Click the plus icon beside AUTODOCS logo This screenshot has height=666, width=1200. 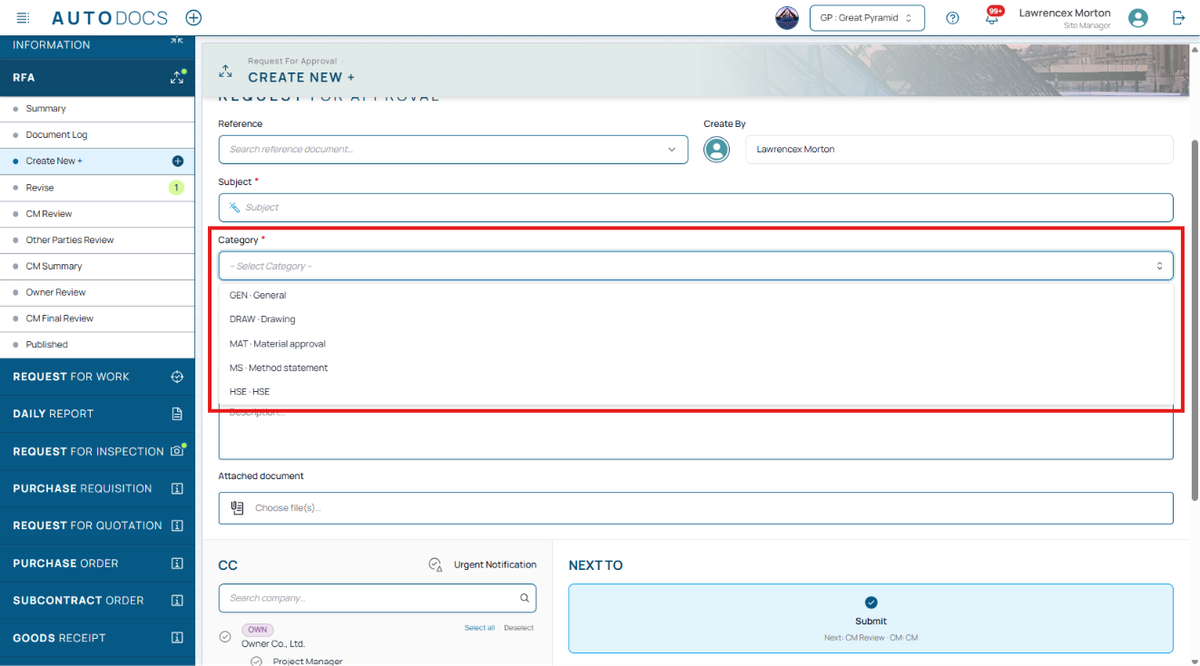(194, 18)
